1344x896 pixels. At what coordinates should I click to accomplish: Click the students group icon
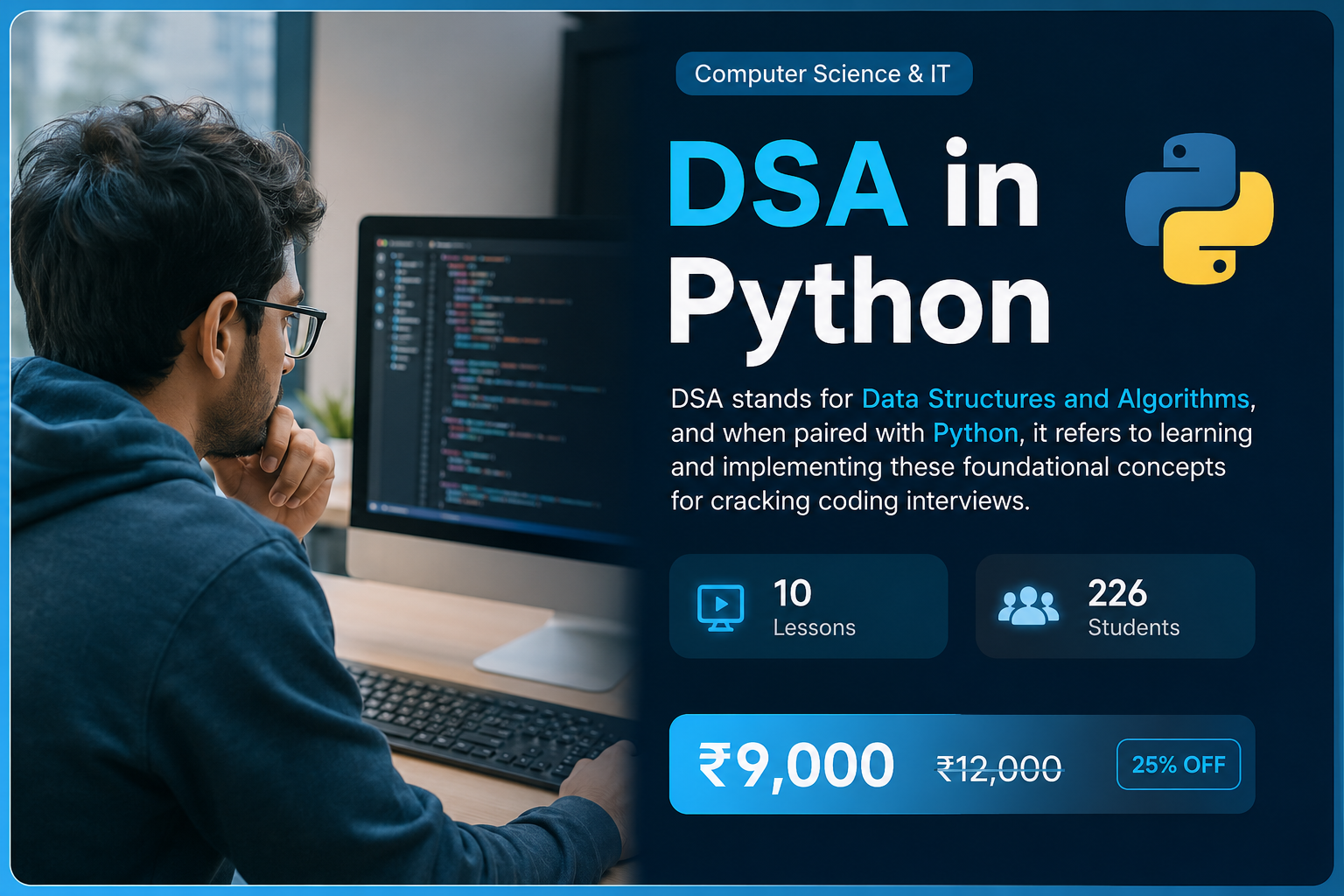click(x=1028, y=605)
